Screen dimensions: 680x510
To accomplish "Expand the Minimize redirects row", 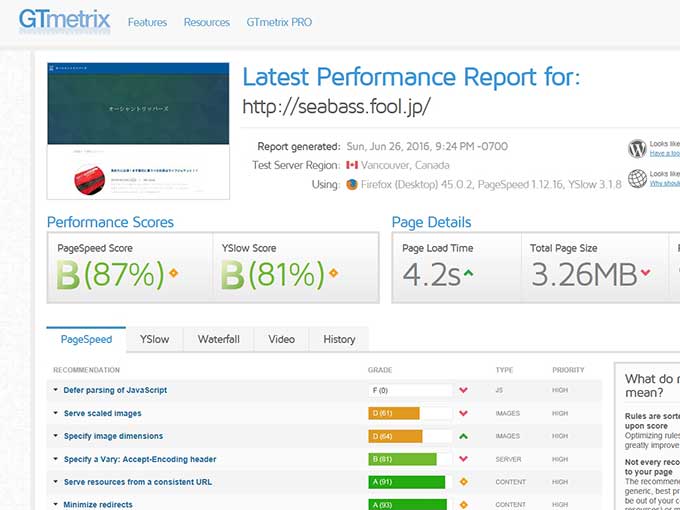I will pyautogui.click(x=98, y=505).
